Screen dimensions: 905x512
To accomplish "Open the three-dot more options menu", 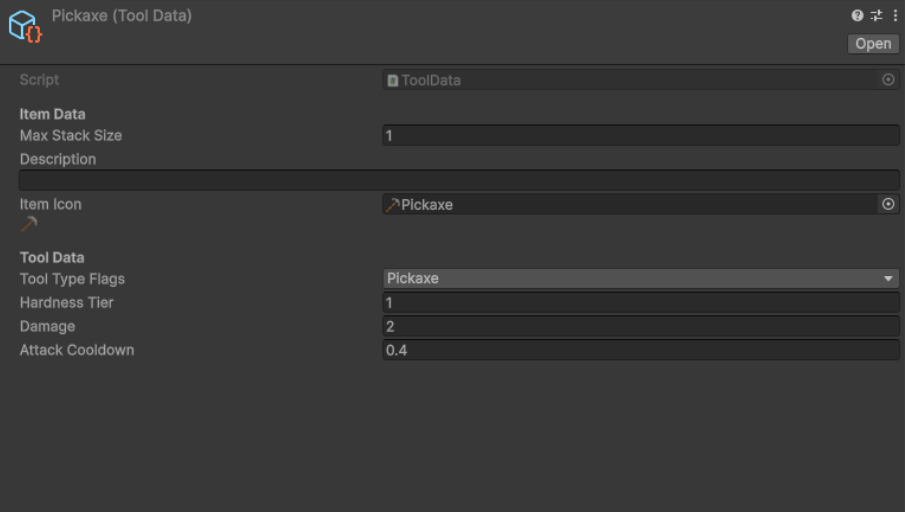I will click(895, 15).
